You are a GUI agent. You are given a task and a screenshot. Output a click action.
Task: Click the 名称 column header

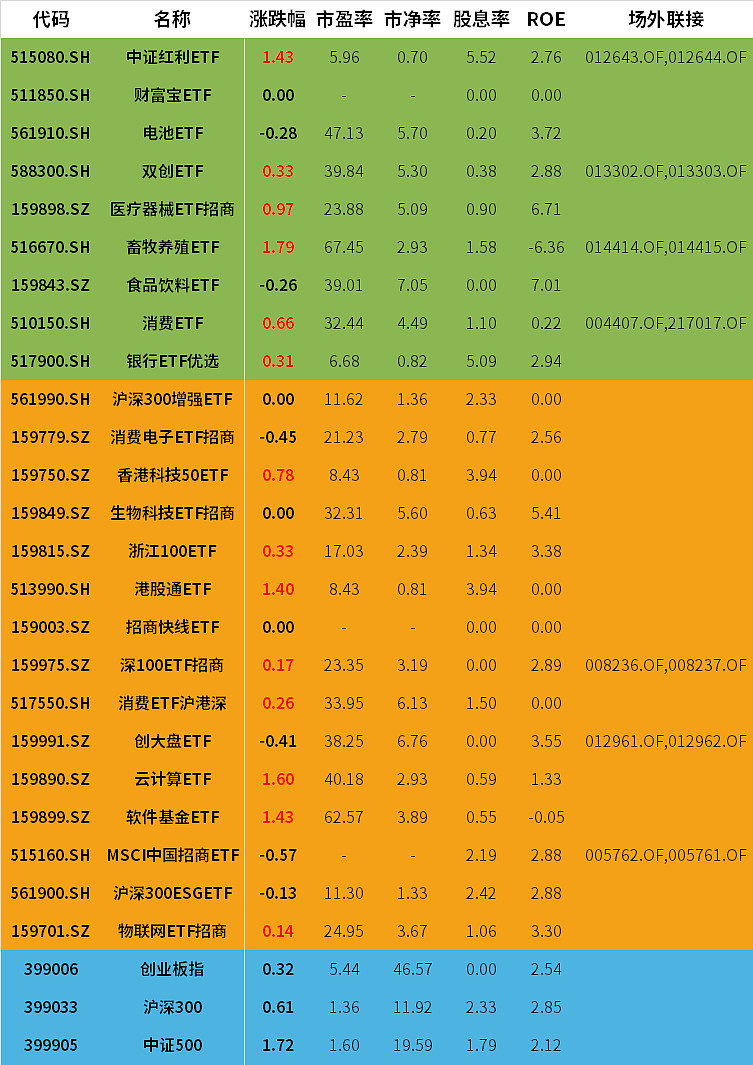tap(172, 19)
